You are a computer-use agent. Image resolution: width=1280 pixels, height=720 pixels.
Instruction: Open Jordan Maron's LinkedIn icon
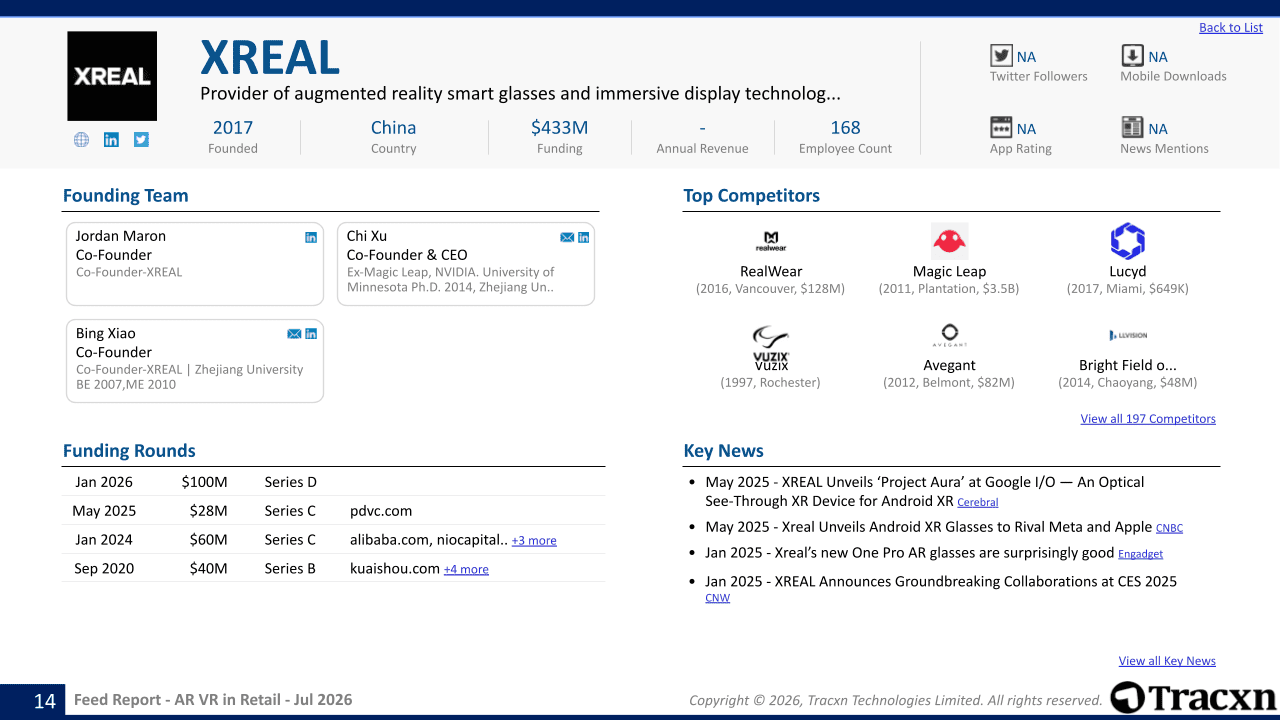pos(311,237)
